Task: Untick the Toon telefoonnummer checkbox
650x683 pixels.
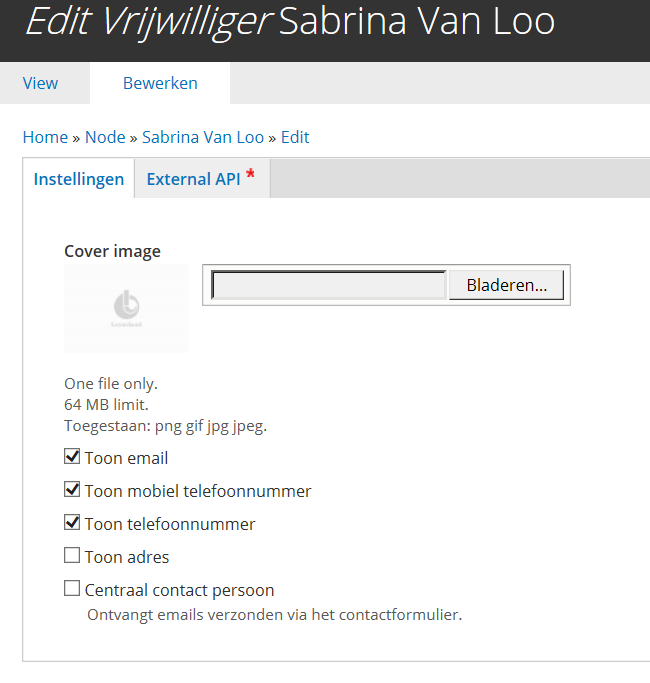Action: tap(72, 522)
